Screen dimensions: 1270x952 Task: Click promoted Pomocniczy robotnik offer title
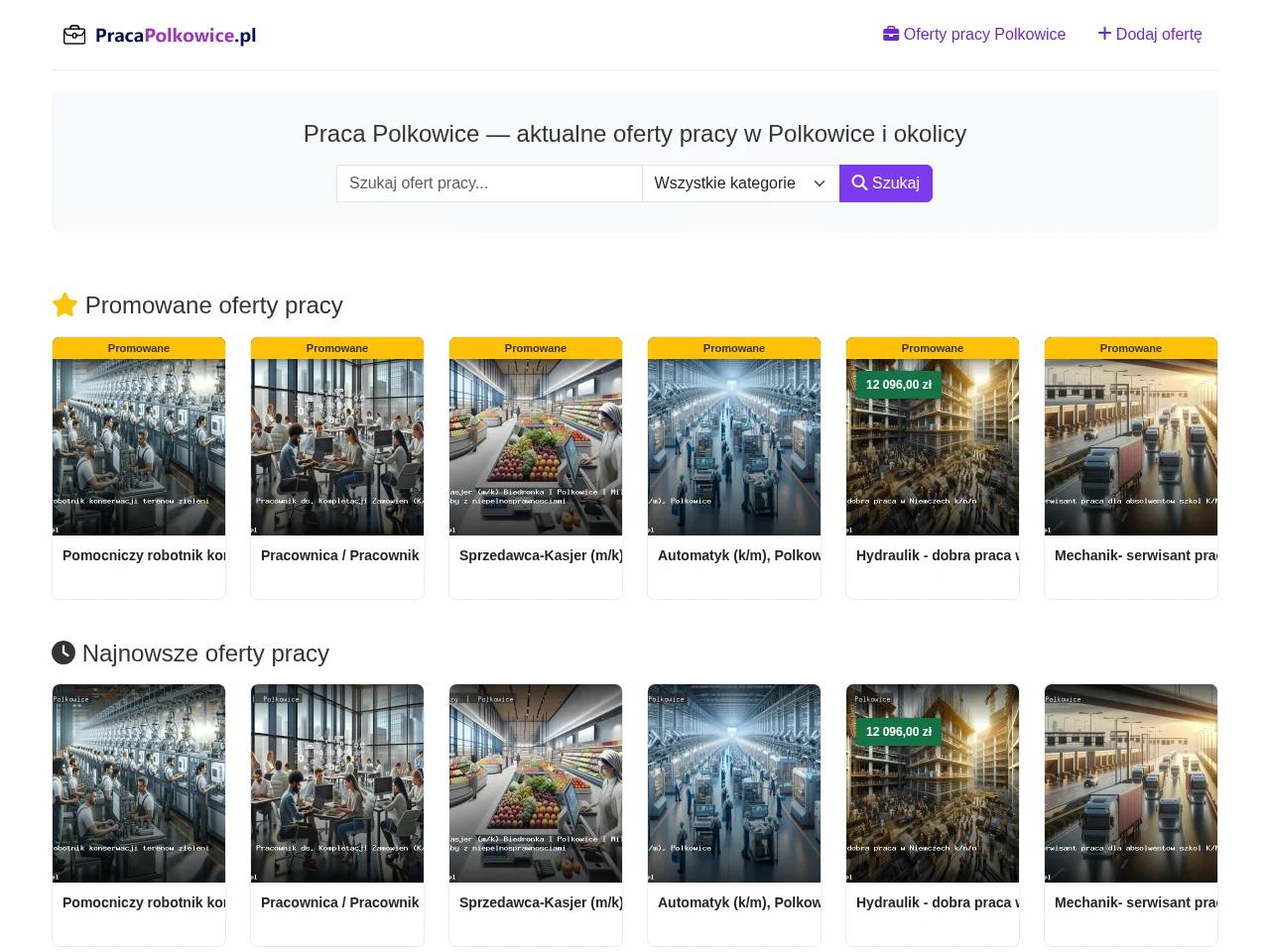click(x=144, y=555)
